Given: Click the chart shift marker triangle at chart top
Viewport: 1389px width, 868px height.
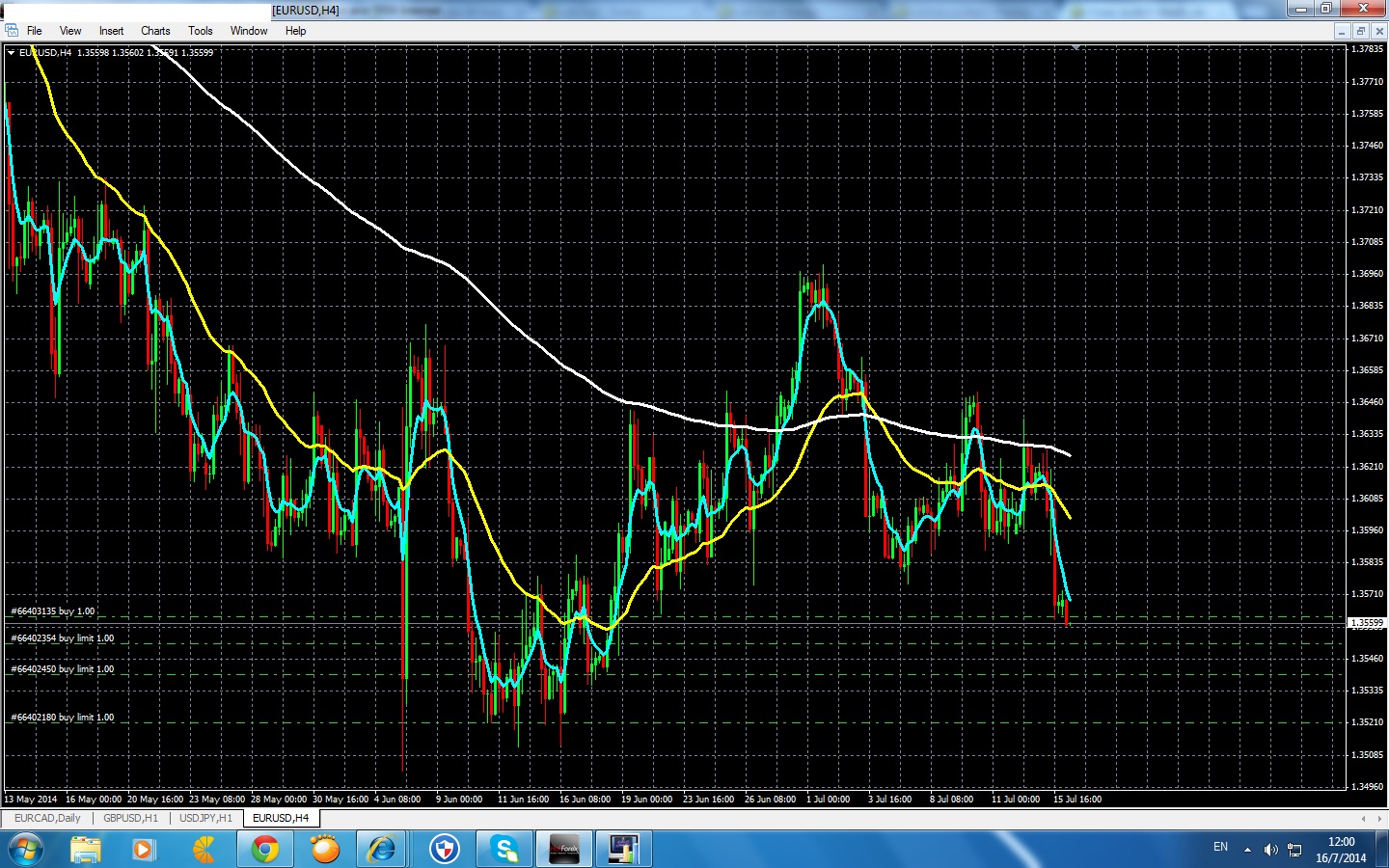Looking at the screenshot, I should 1076,47.
